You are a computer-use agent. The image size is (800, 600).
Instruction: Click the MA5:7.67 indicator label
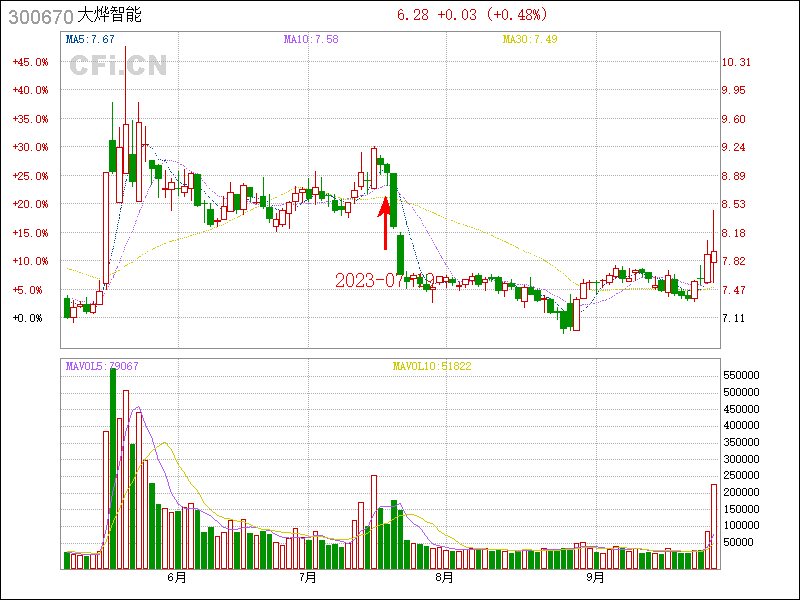(x=90, y=39)
